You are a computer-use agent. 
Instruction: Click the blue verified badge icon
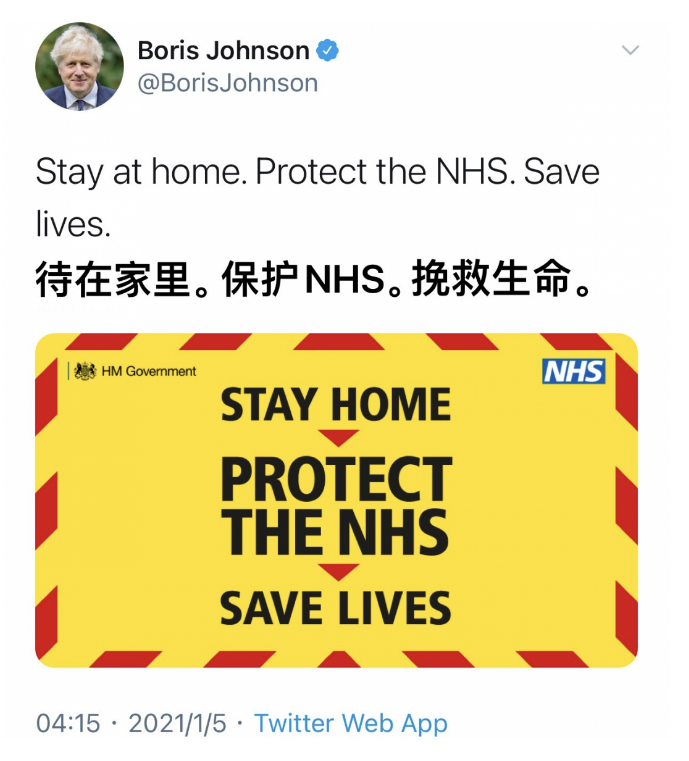click(328, 50)
